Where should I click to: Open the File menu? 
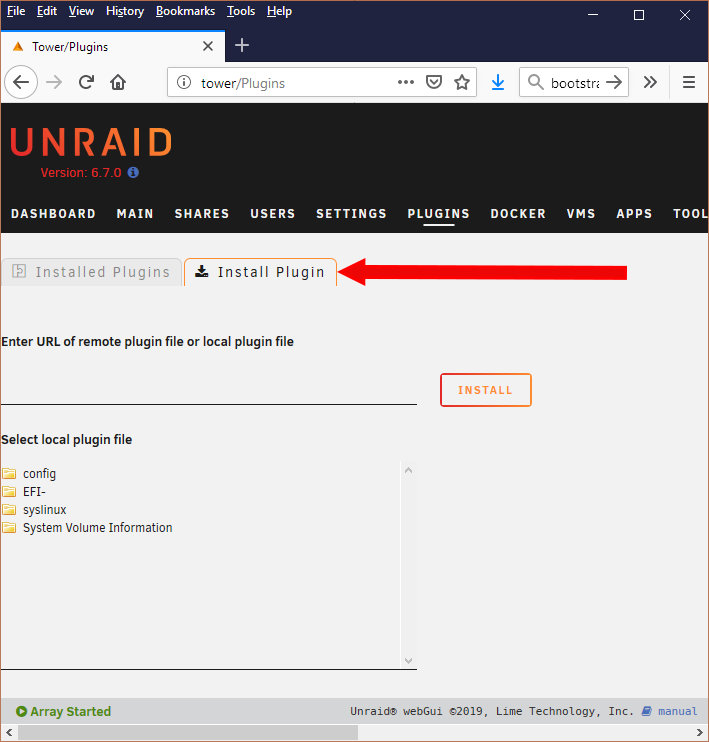16,11
